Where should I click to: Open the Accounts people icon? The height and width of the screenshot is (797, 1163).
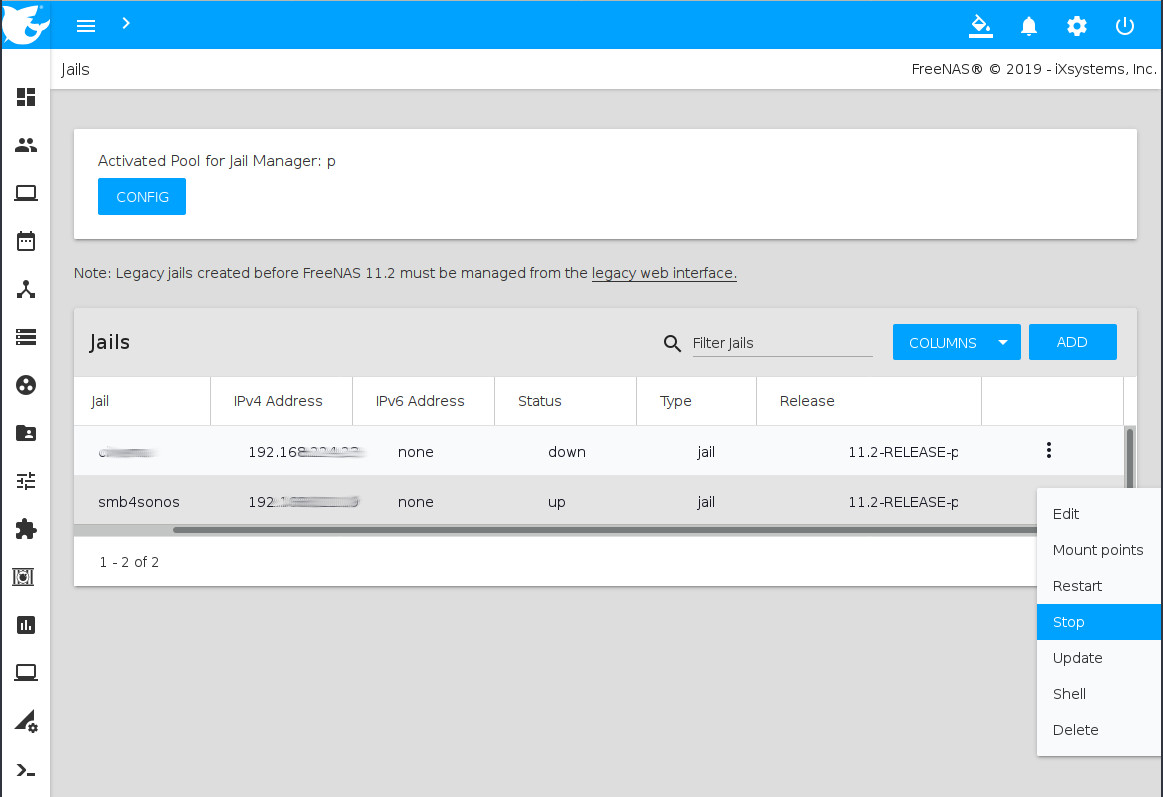(x=26, y=145)
